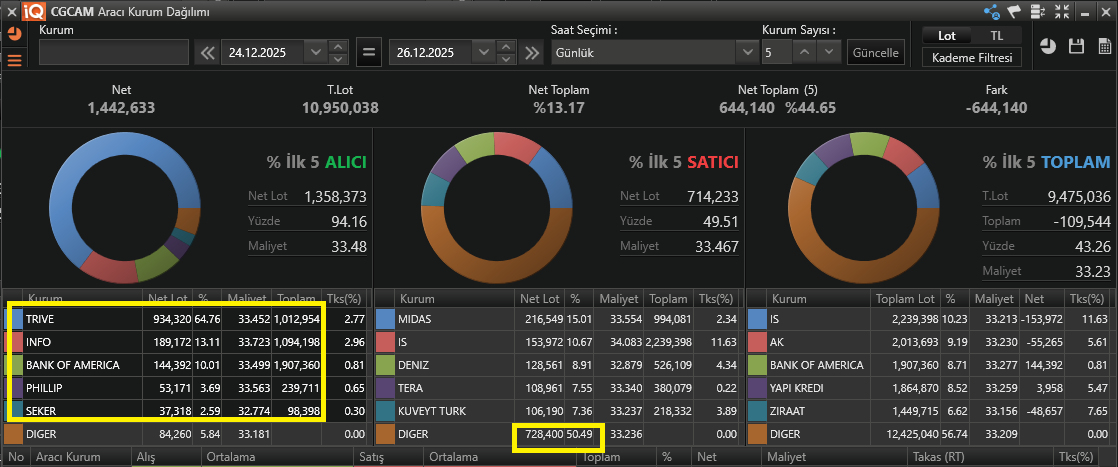This screenshot has width=1118, height=467.
Task: Click the Kurum search input field
Action: point(113,53)
